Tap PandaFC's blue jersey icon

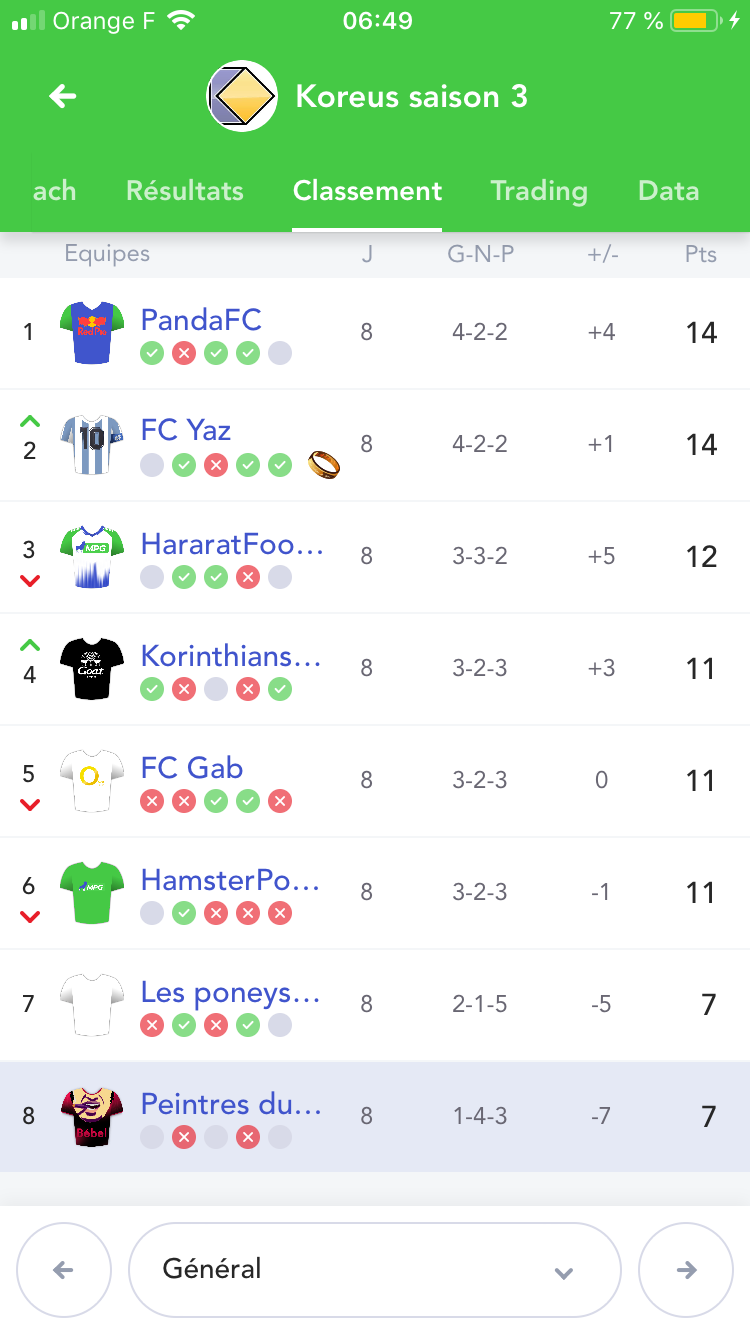[92, 332]
